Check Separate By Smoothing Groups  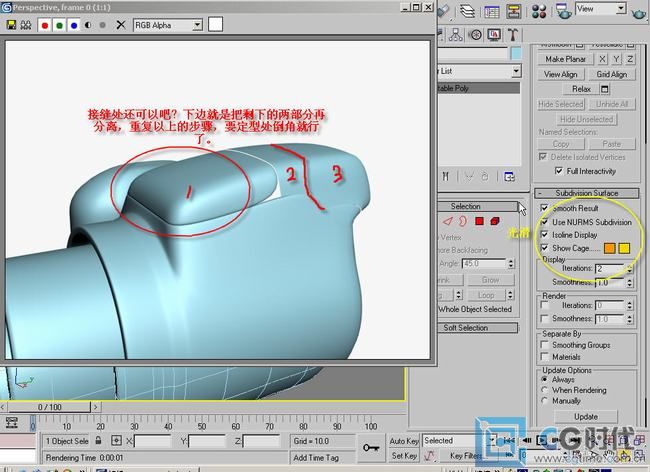pos(545,345)
